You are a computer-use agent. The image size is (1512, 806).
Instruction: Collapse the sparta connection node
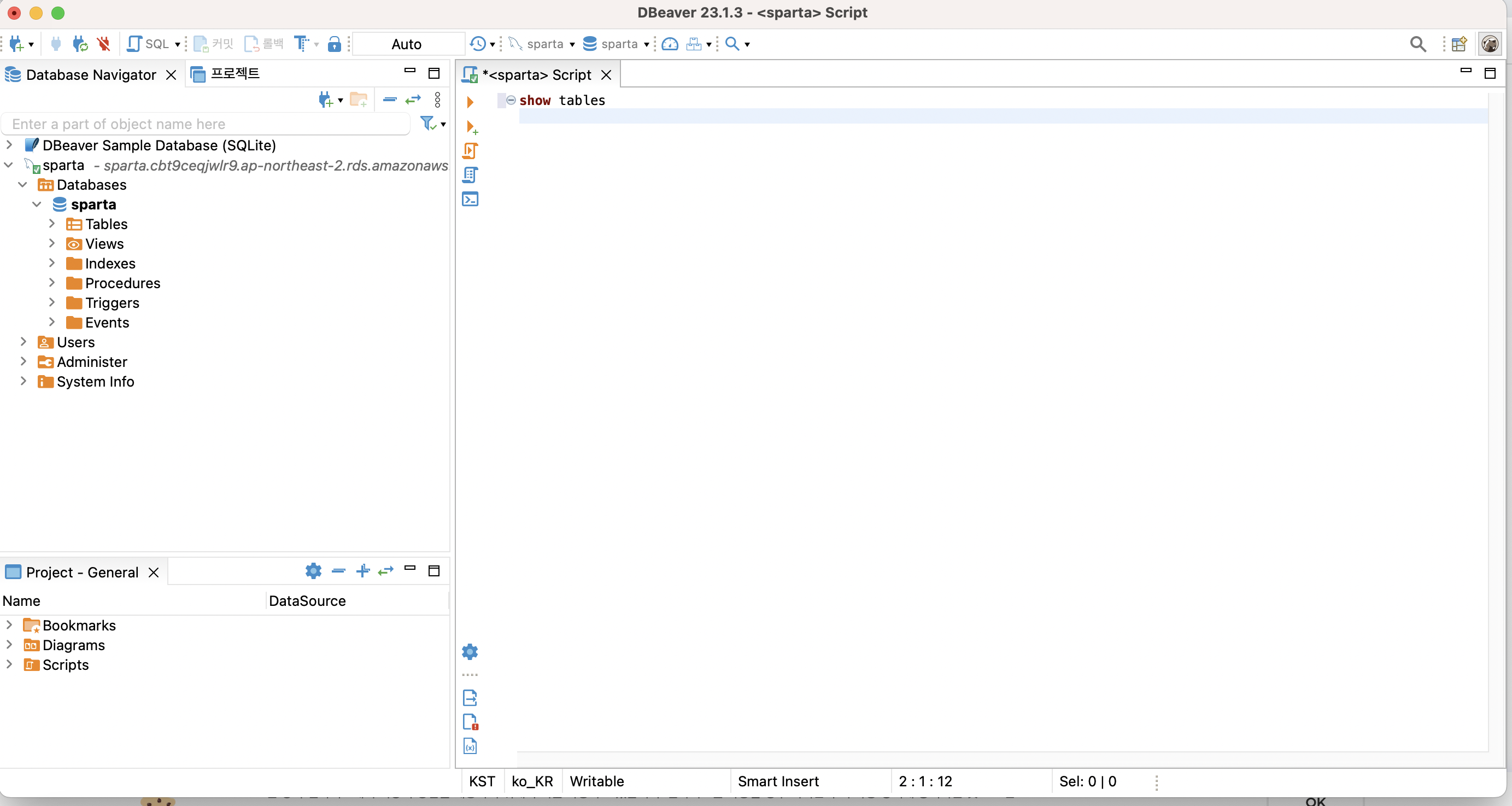pyautogui.click(x=9, y=165)
